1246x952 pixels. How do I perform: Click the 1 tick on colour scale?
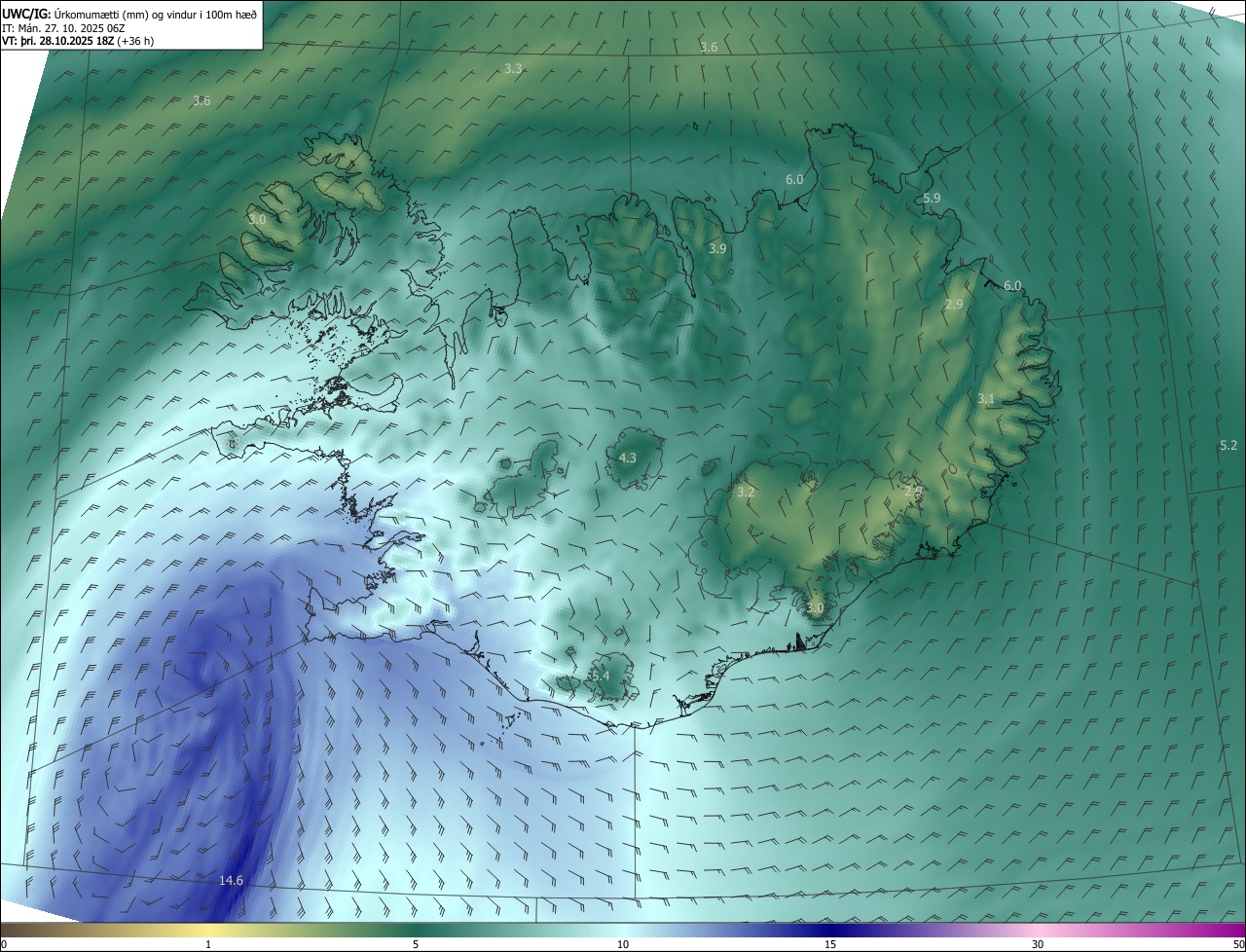pos(208,944)
